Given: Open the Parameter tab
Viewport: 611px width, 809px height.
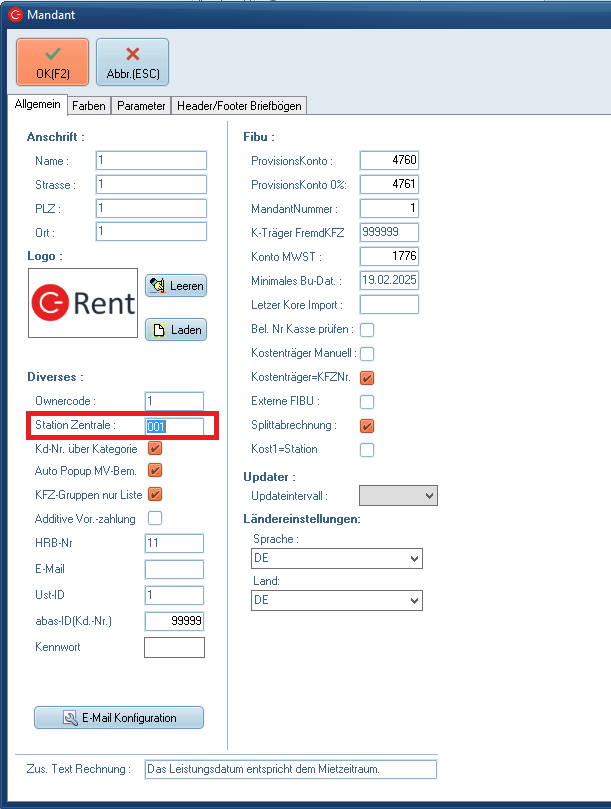Looking at the screenshot, I should coord(141,105).
